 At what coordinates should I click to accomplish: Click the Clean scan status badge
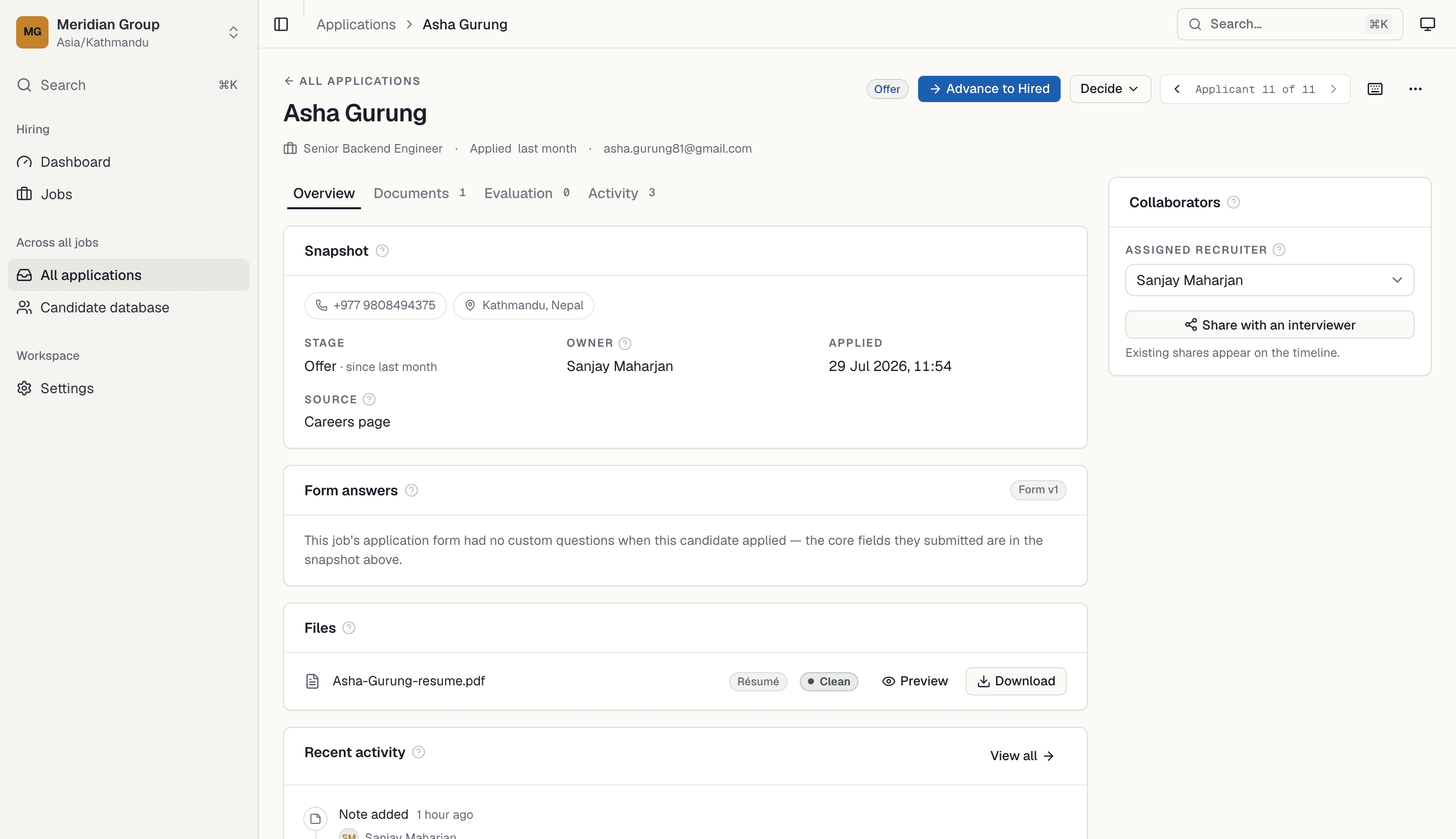829,682
